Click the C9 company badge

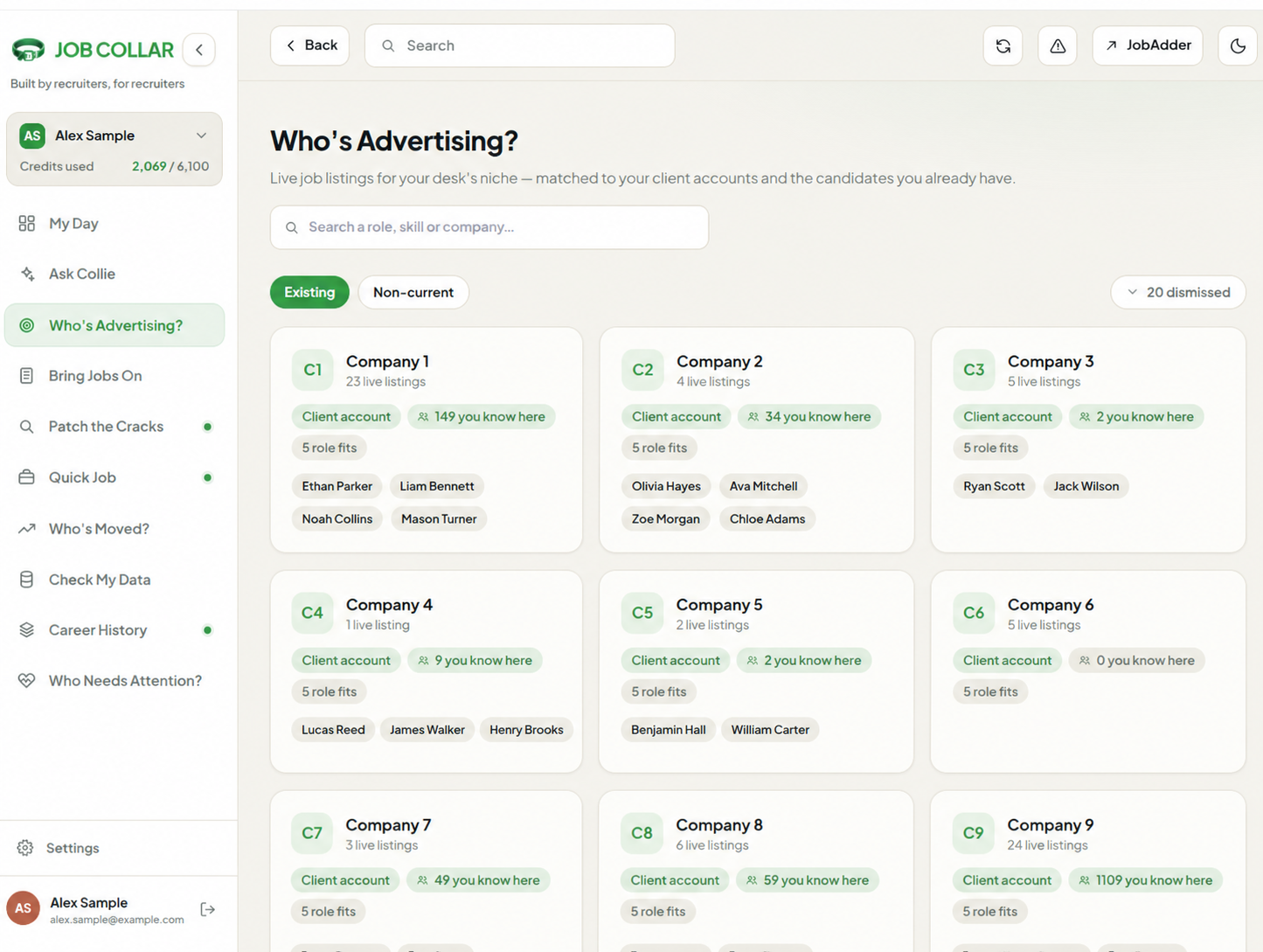[x=974, y=833]
